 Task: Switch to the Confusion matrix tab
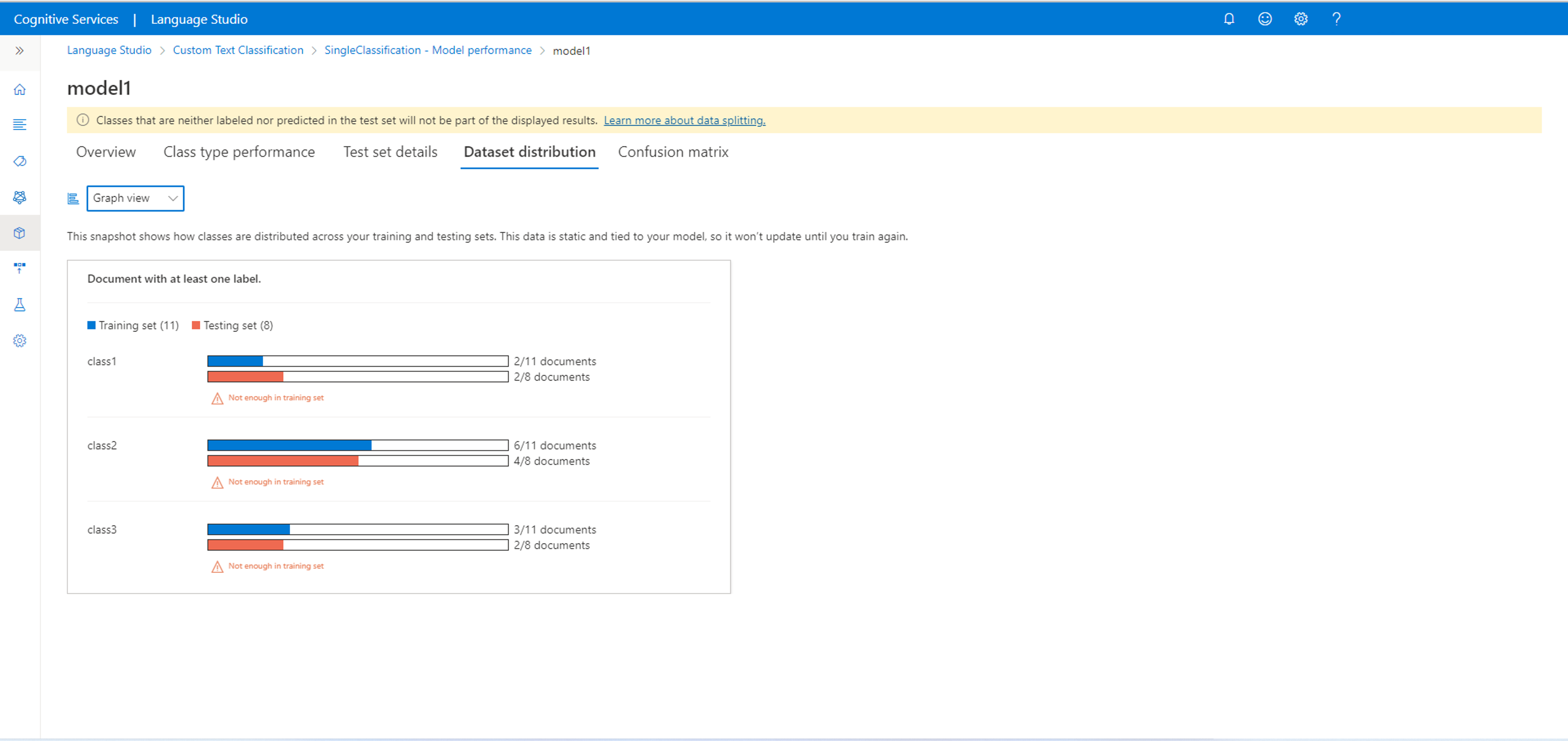point(673,152)
